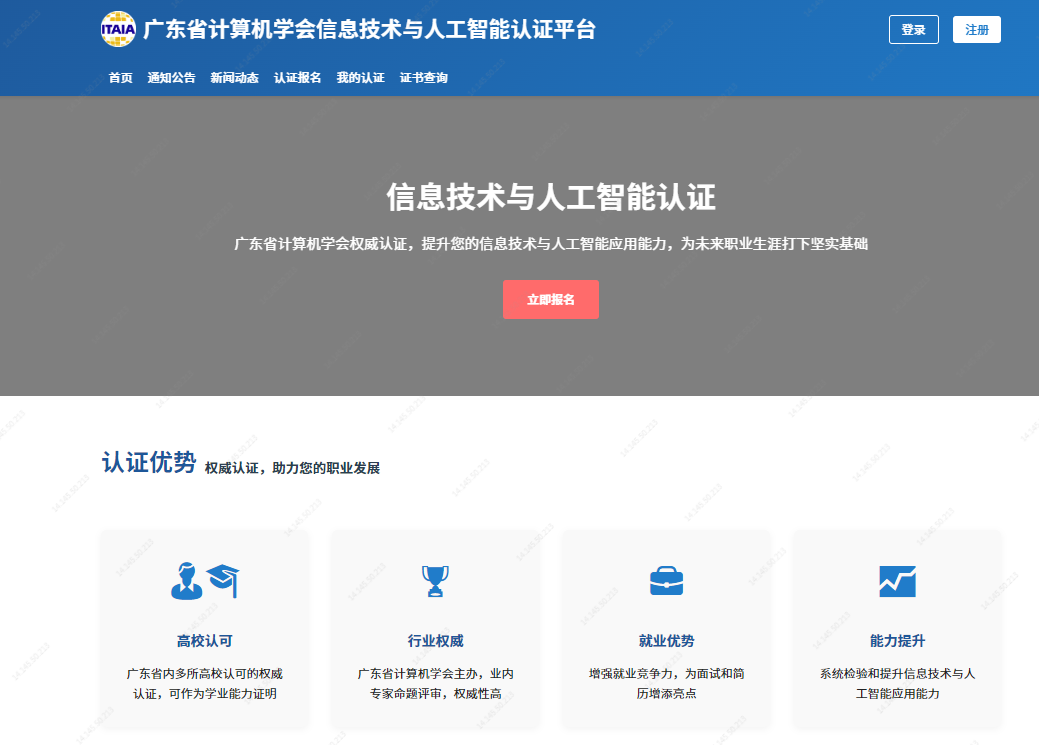Click the hero heading 信息技术与人工智能认证
The width and height of the screenshot is (1039, 745).
click(x=551, y=197)
